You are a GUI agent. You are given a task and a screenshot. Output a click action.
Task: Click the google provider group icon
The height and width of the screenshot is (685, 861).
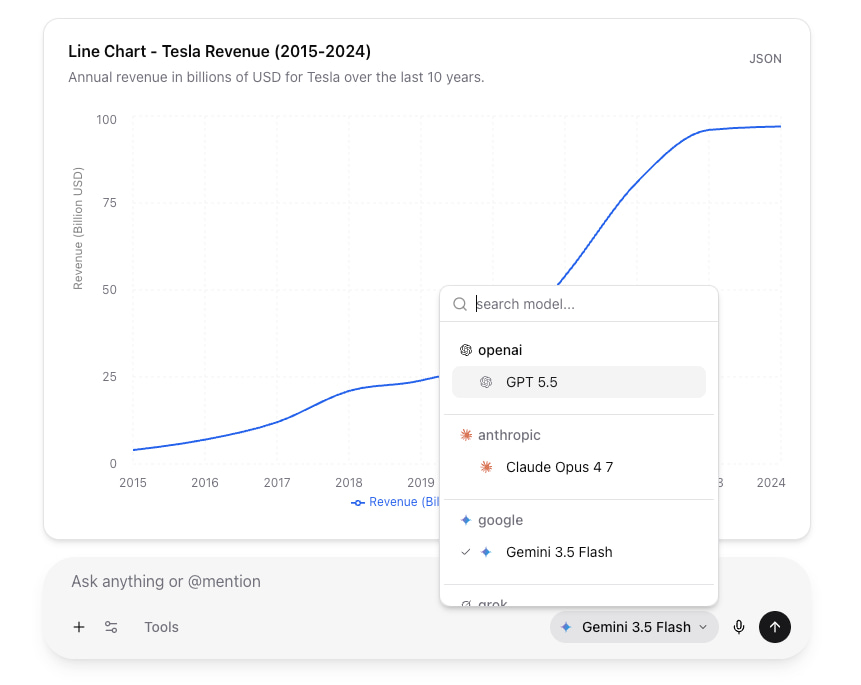click(466, 520)
